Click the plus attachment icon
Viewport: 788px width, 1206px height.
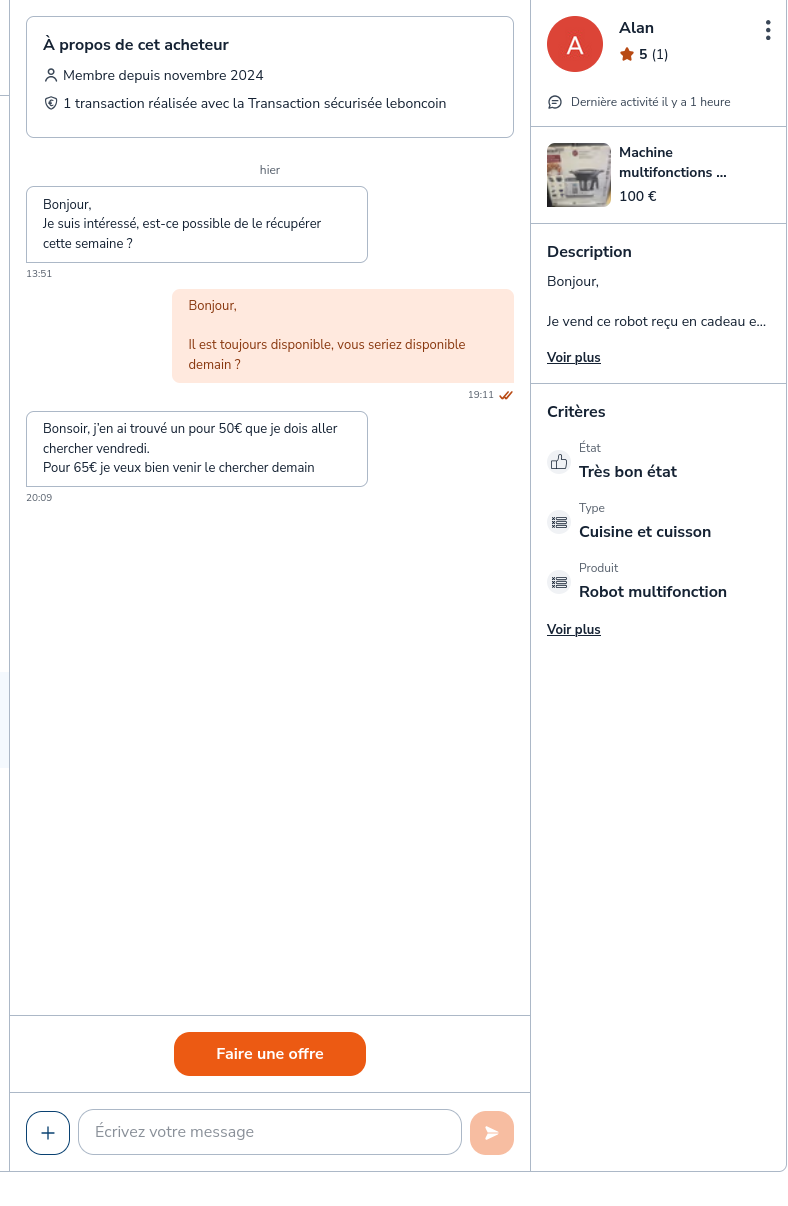[48, 1132]
